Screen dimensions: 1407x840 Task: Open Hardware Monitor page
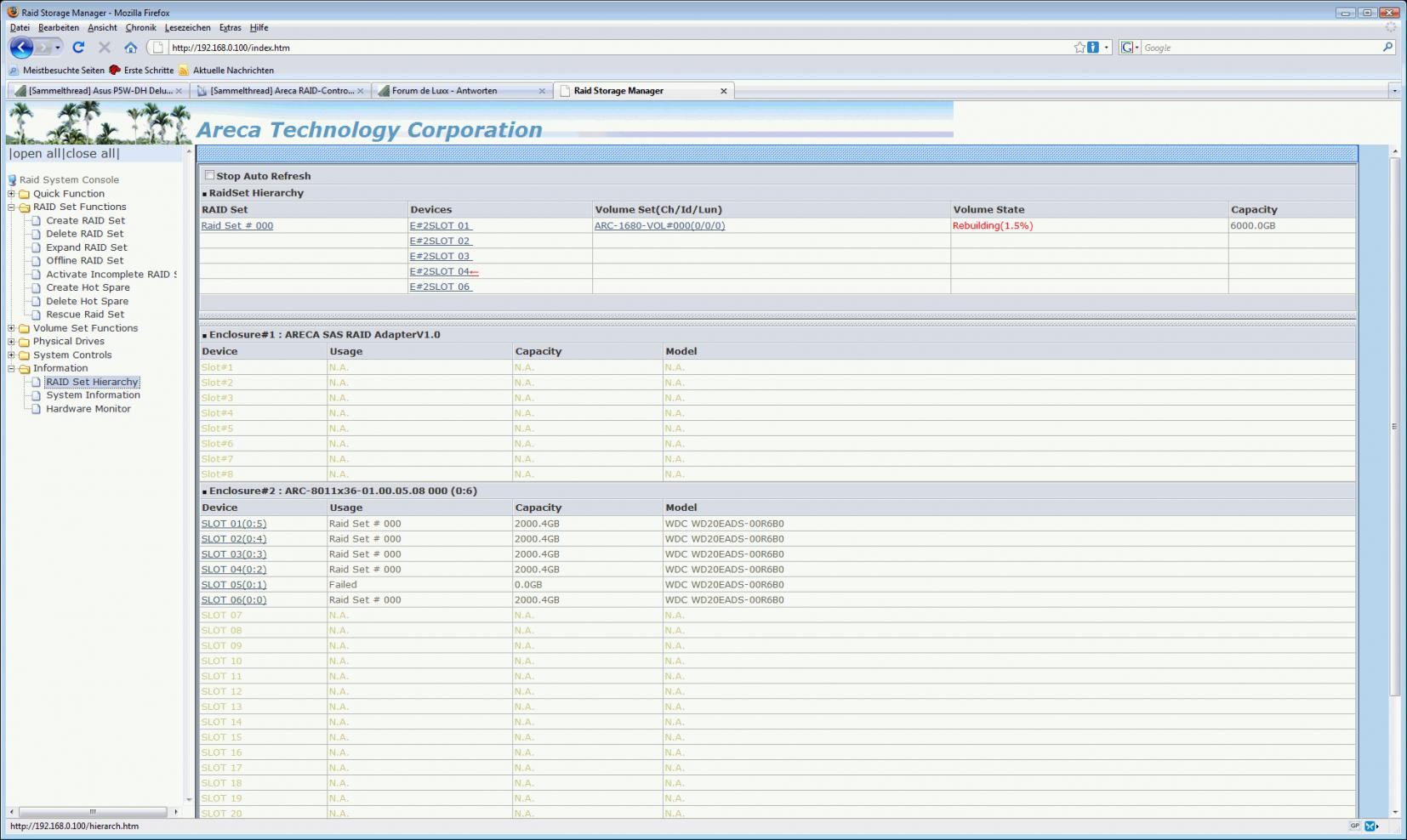[x=88, y=409]
